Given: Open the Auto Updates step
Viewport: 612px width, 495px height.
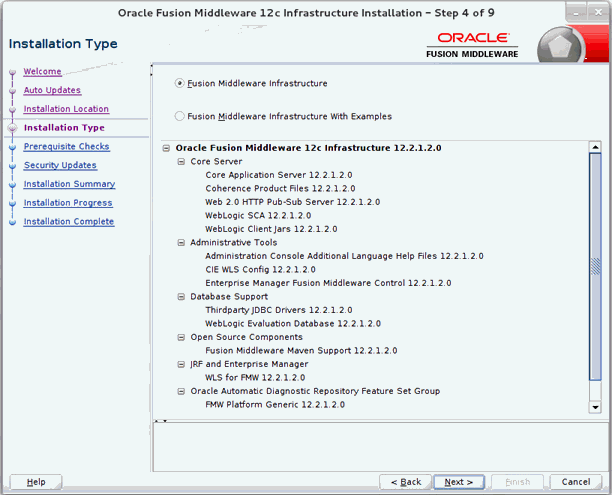Looking at the screenshot, I should point(52,90).
